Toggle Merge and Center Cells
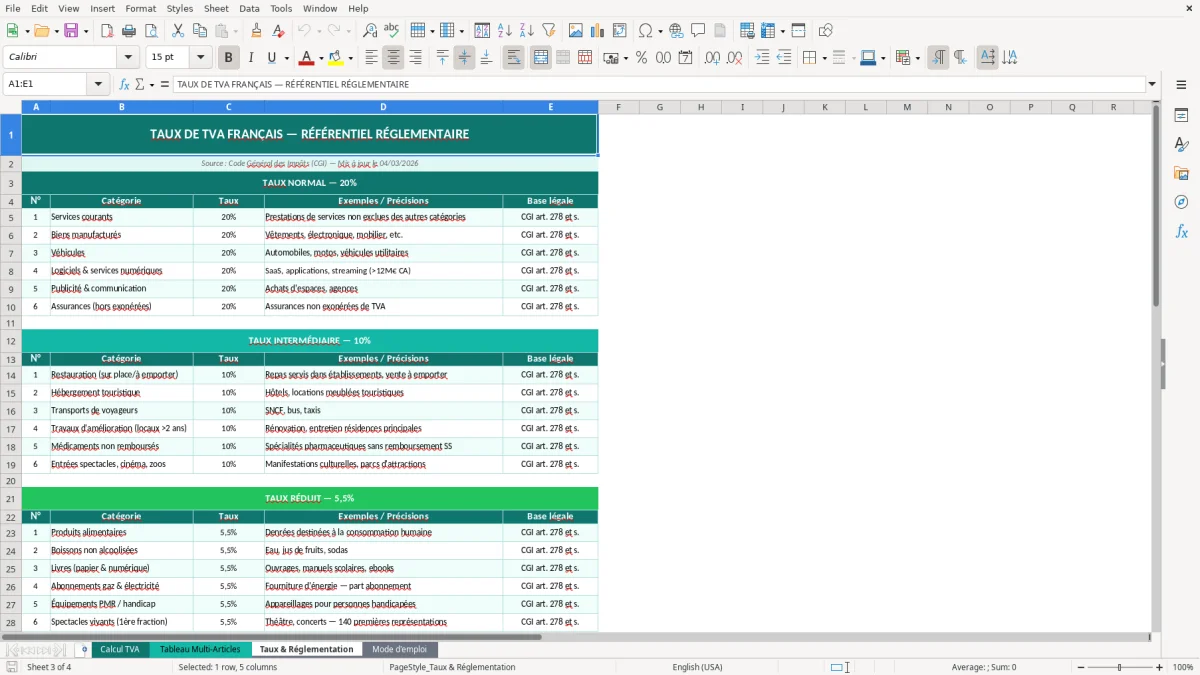 [x=541, y=58]
